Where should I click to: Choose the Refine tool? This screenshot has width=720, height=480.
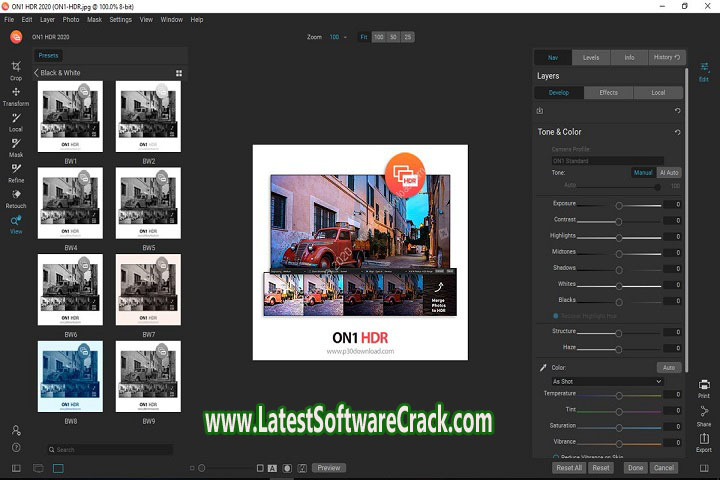(16, 171)
